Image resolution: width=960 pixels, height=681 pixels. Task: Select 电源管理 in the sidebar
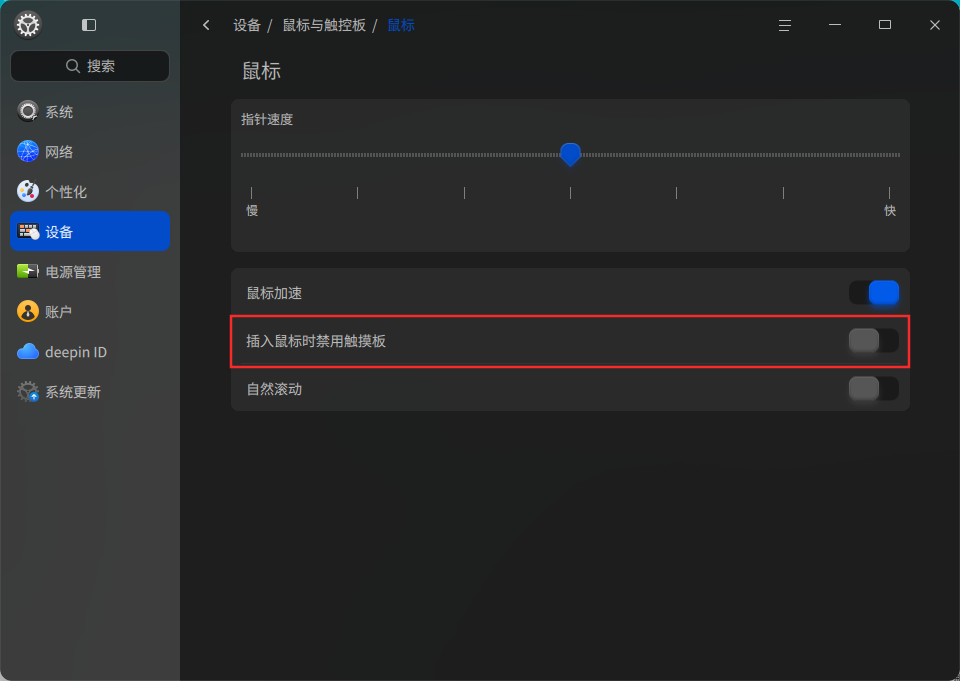point(90,271)
